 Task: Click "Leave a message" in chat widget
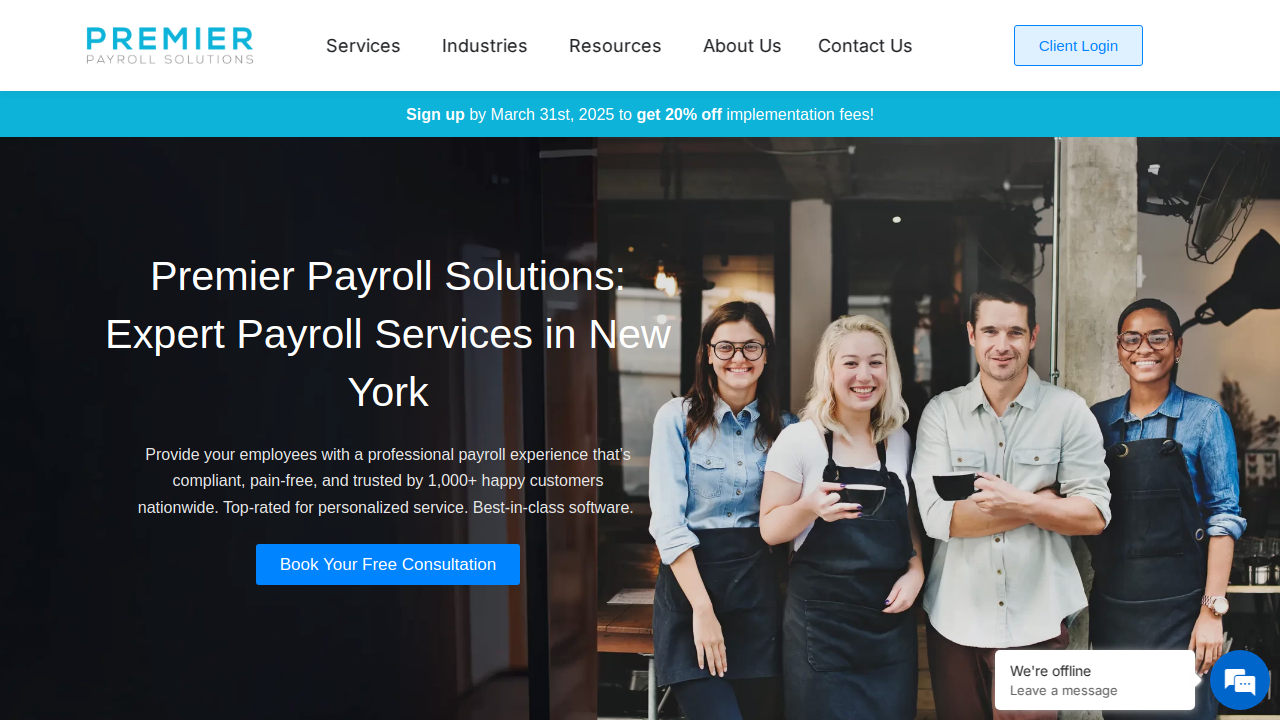click(1063, 691)
